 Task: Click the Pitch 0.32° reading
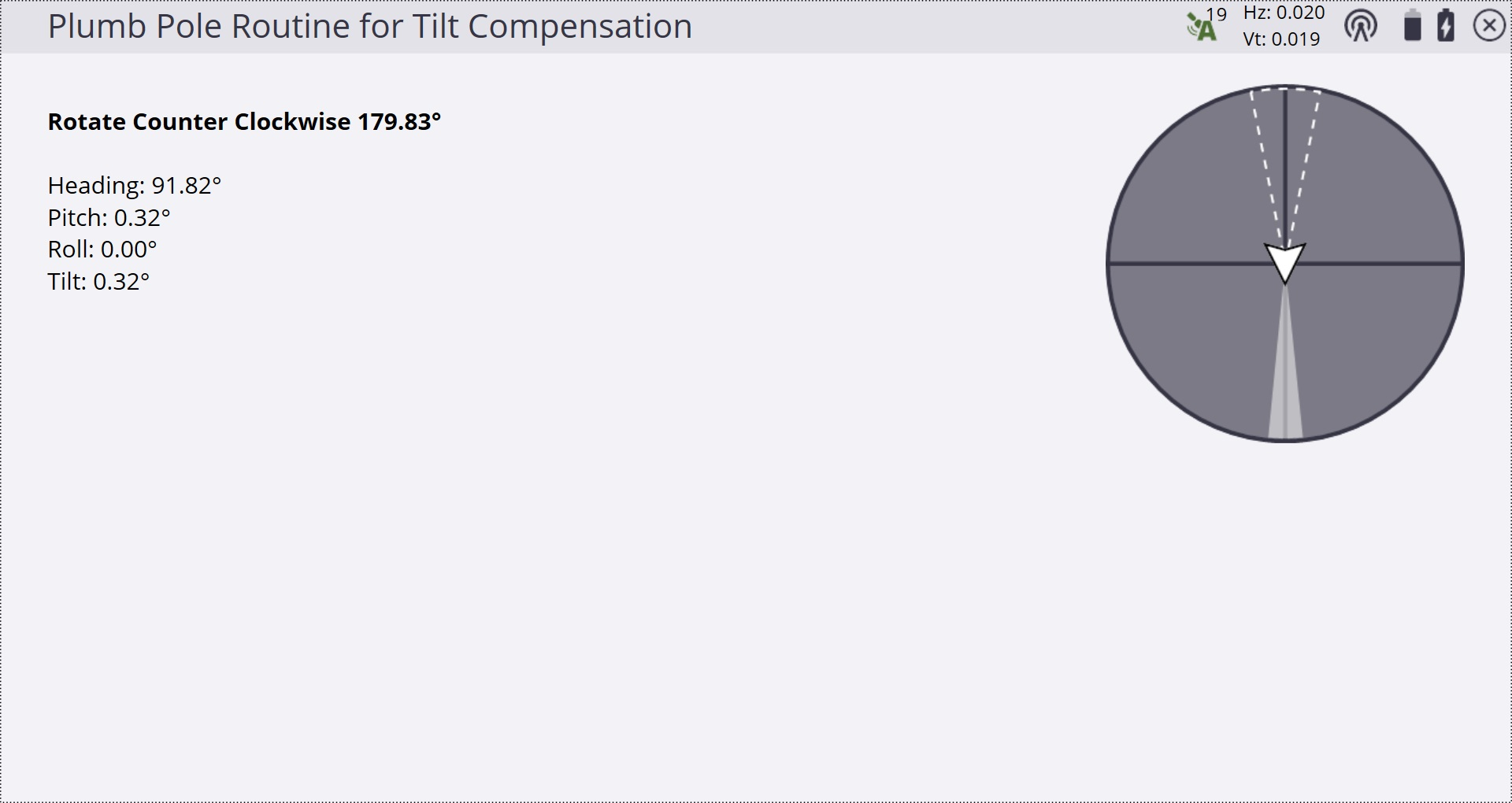coord(109,218)
